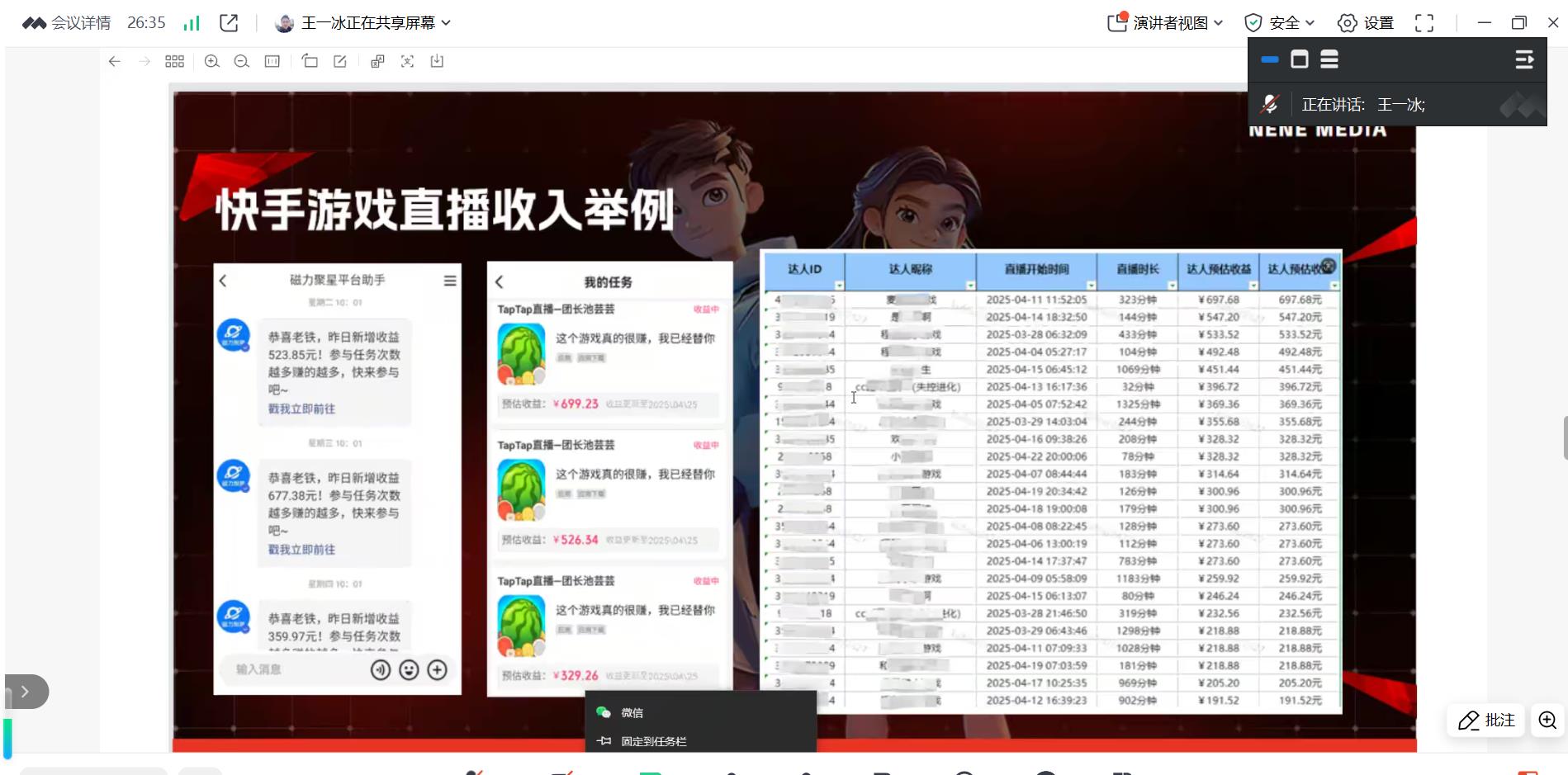Open the 达人预估收益 column filter dropdown
The width and height of the screenshot is (1568, 775).
(1253, 286)
